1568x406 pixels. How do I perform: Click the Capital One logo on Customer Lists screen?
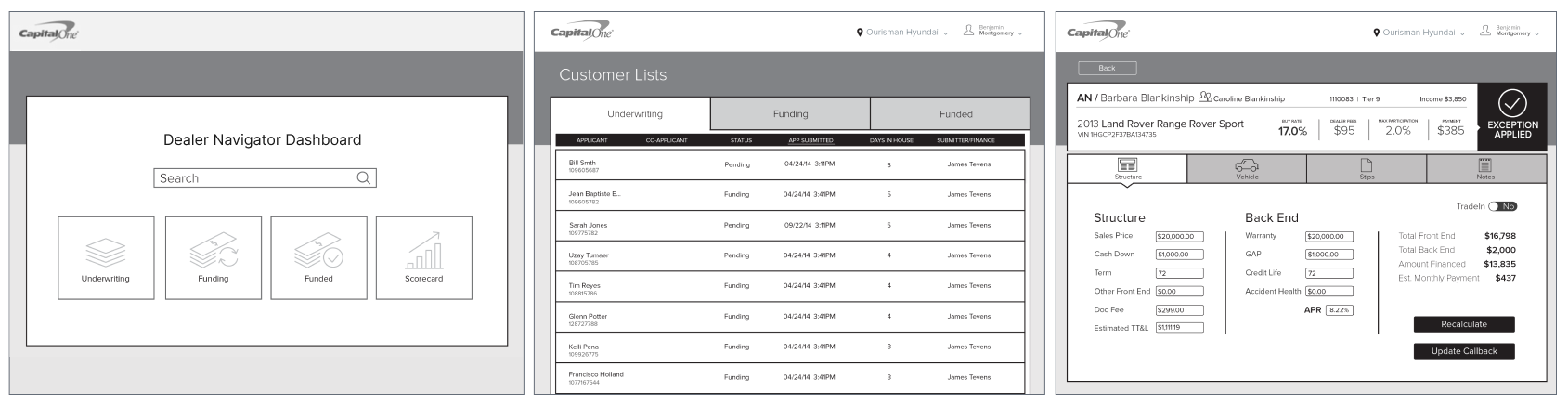click(x=581, y=33)
